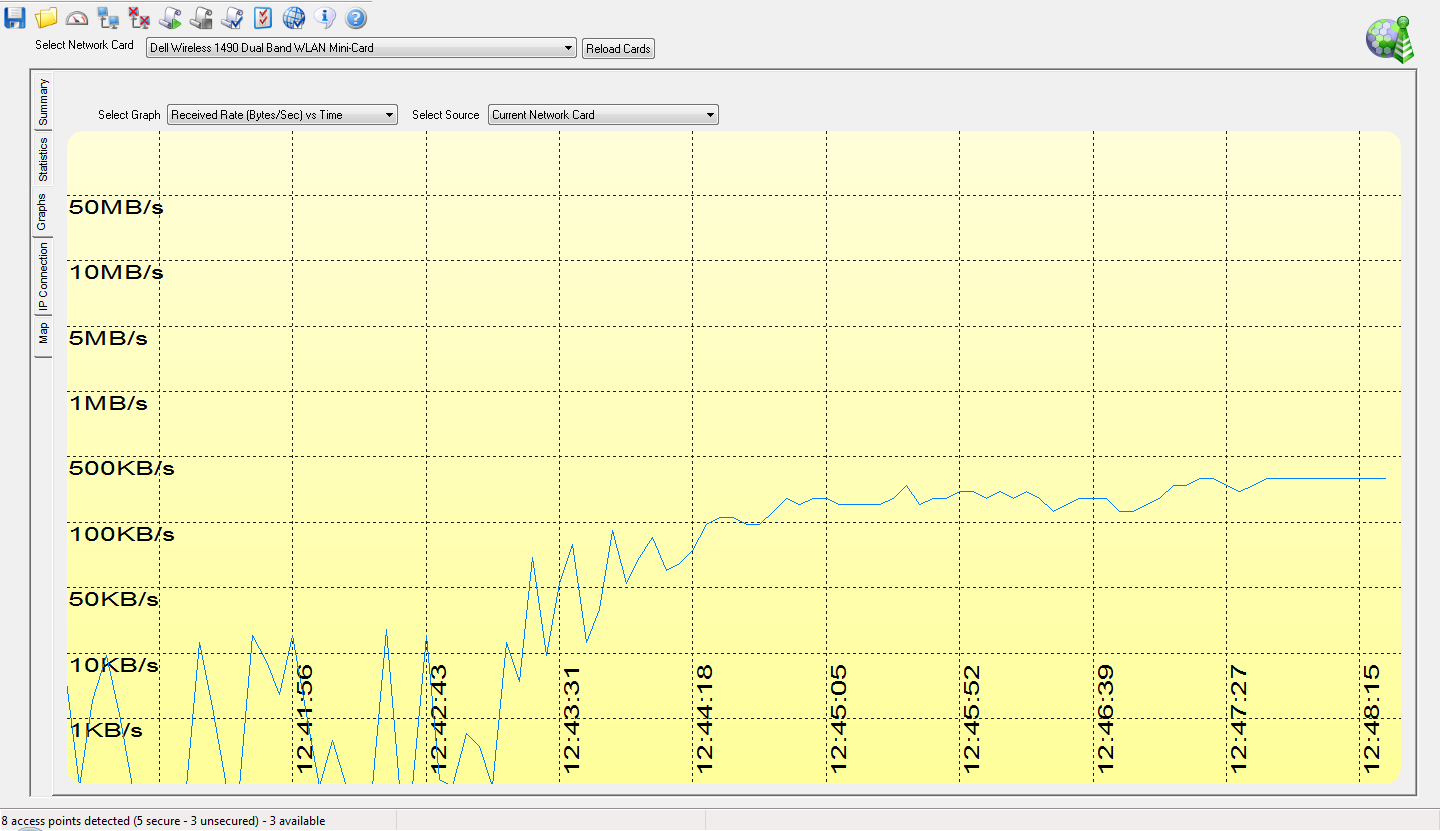Click the 10MB/s axis label
1440x831 pixels.
click(x=116, y=273)
